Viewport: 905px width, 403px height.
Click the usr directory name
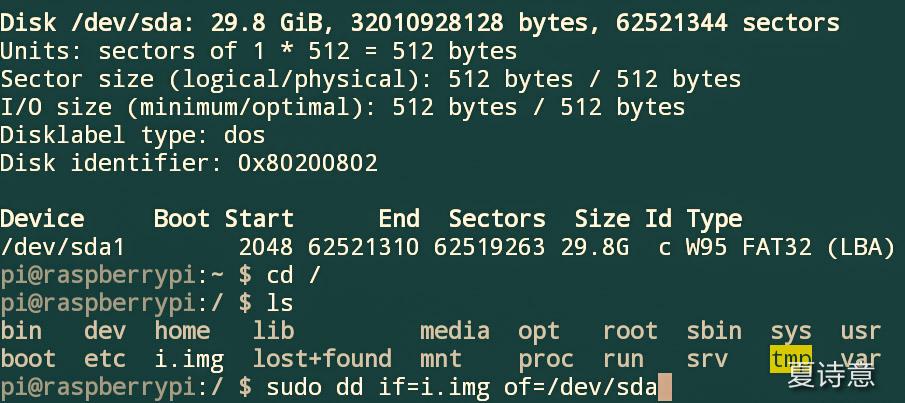coord(861,331)
